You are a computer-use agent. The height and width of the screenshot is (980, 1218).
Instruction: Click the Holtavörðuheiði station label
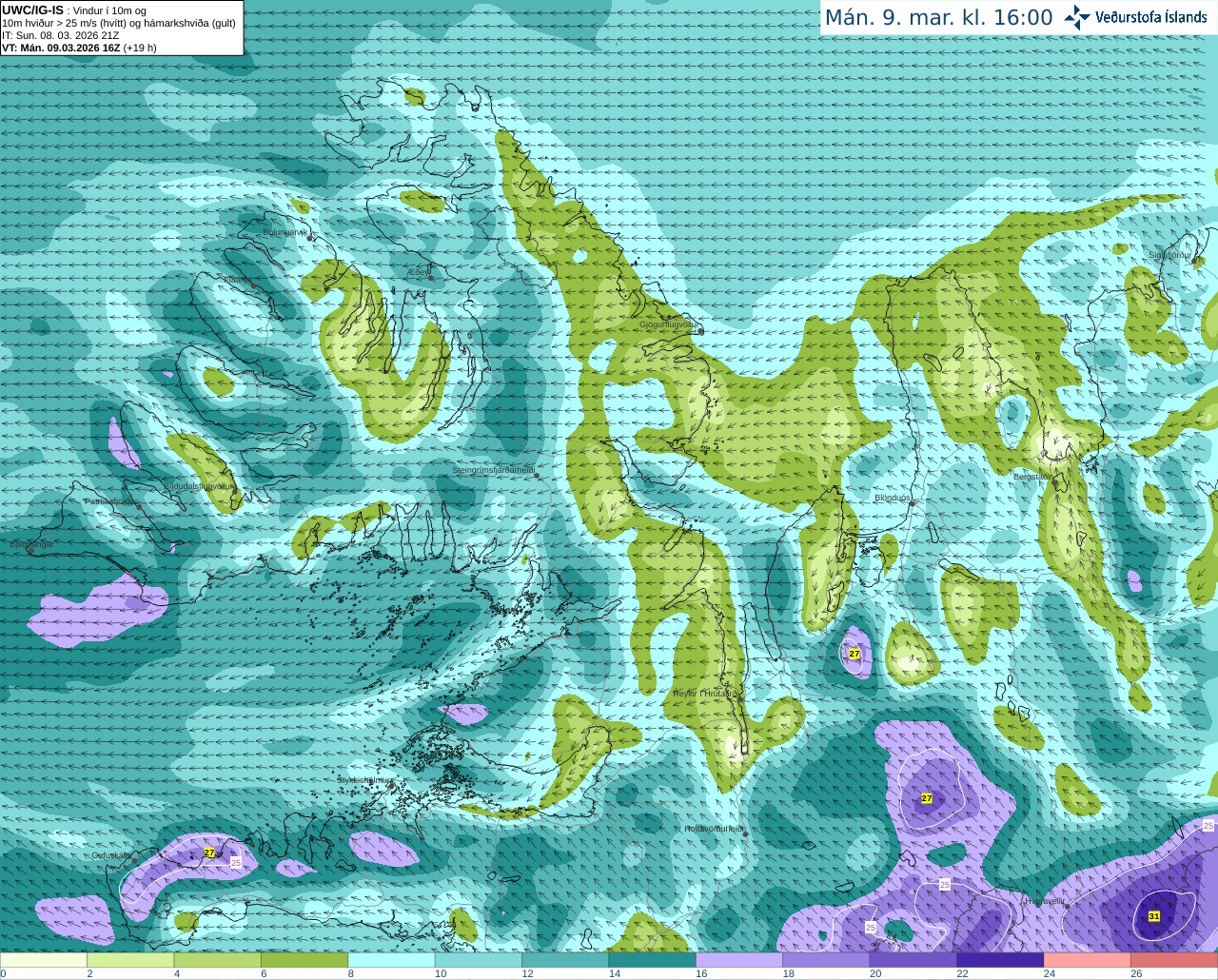[714, 829]
